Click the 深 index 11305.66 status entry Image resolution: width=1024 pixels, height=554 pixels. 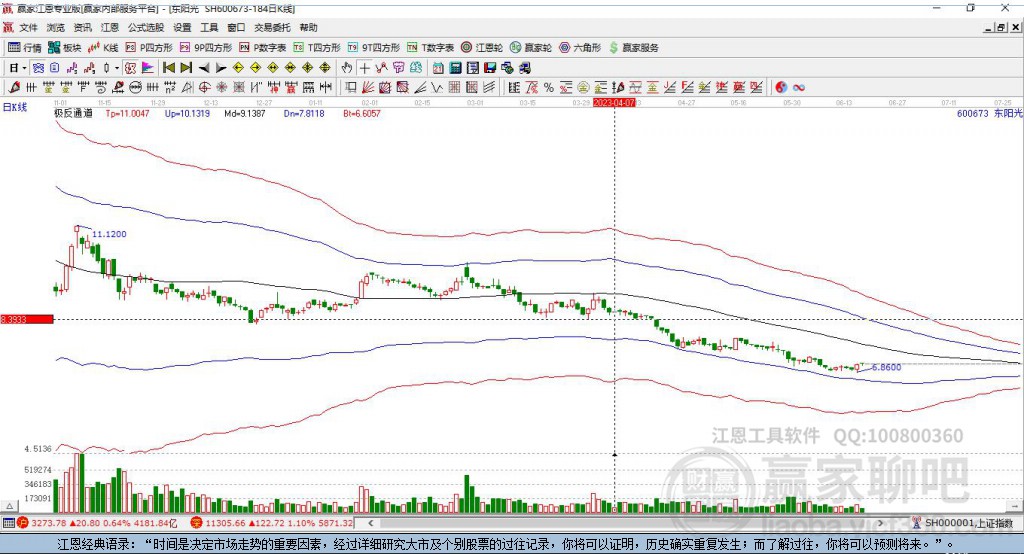[x=272, y=523]
